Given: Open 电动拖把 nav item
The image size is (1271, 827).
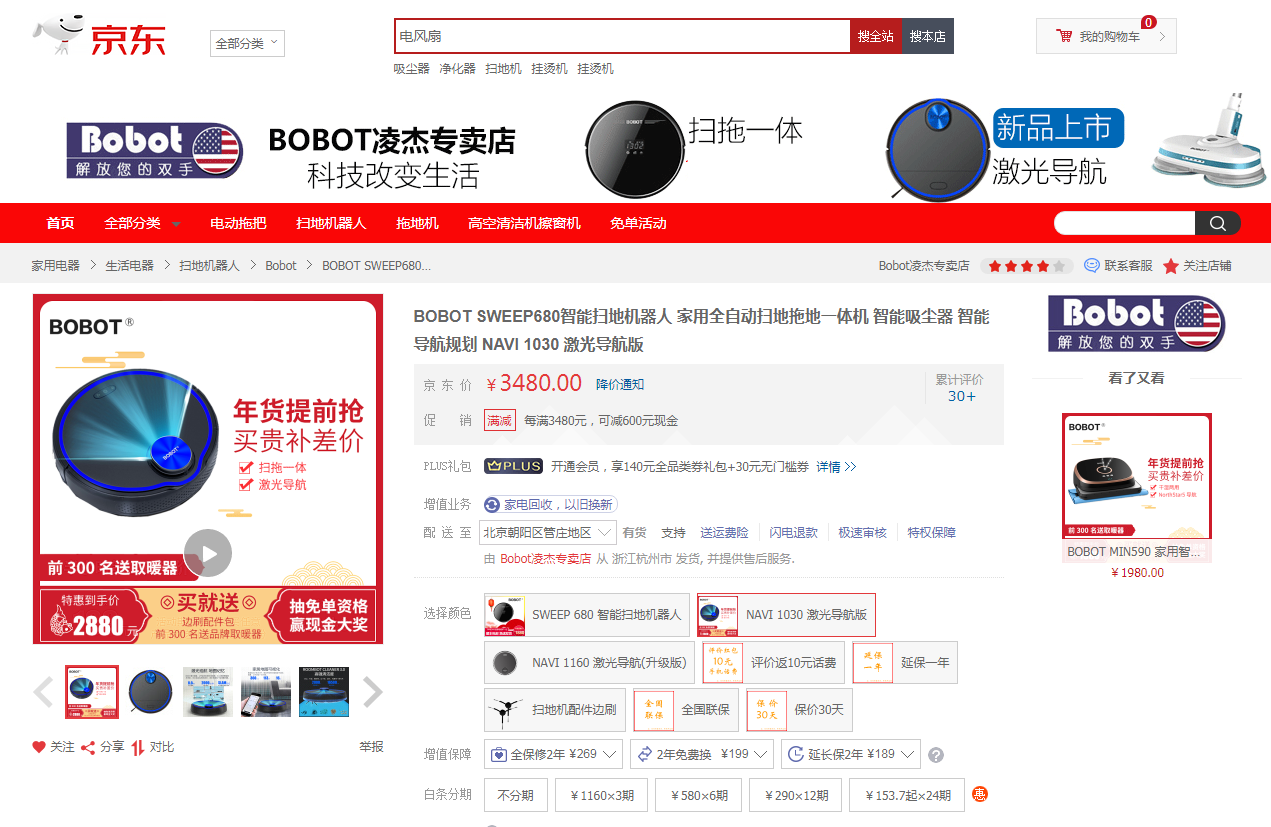Looking at the screenshot, I should (x=238, y=223).
